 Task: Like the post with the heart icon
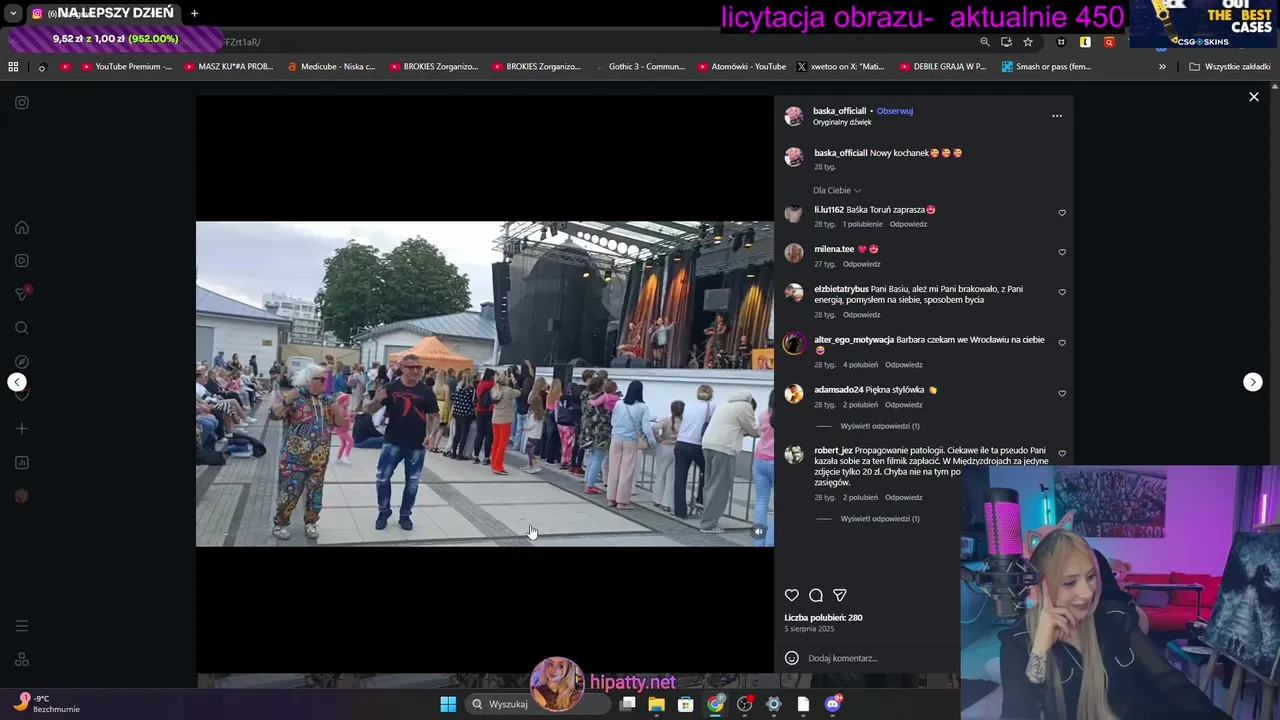click(x=792, y=595)
